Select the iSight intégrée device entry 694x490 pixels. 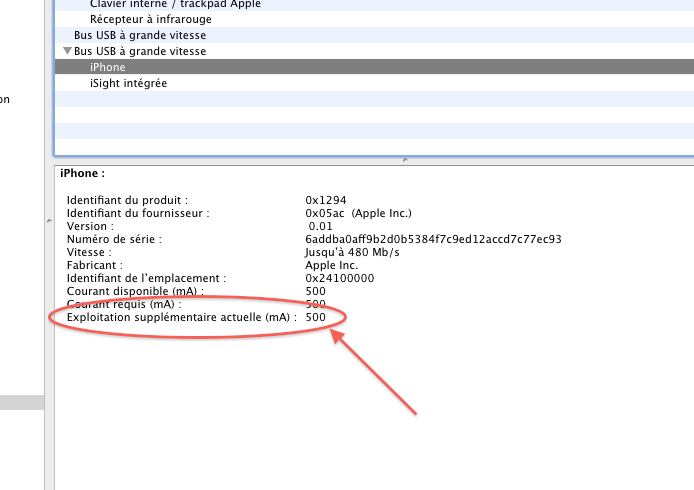click(x=128, y=83)
